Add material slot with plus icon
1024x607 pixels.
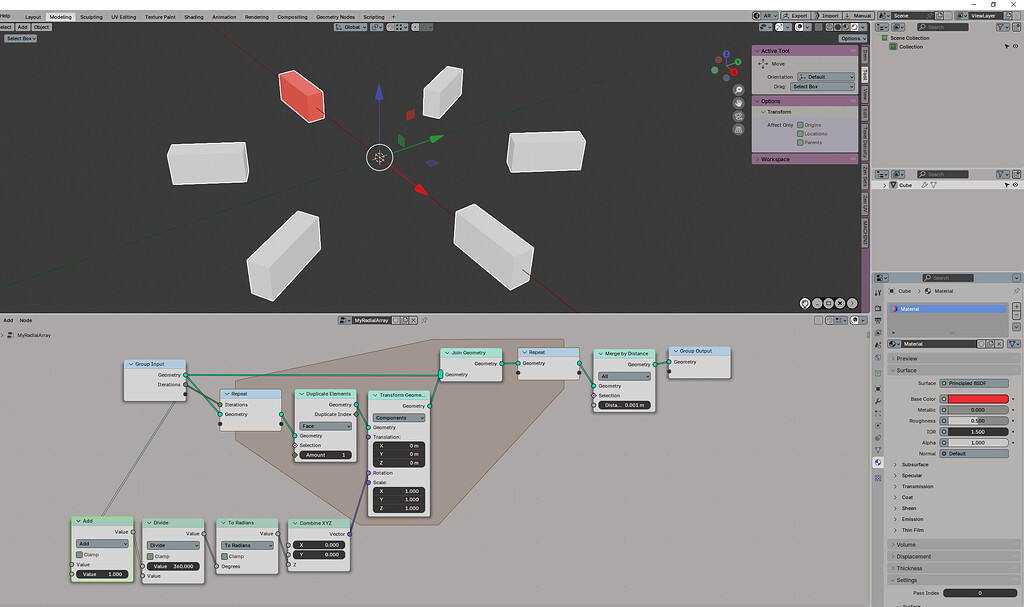(x=1016, y=306)
